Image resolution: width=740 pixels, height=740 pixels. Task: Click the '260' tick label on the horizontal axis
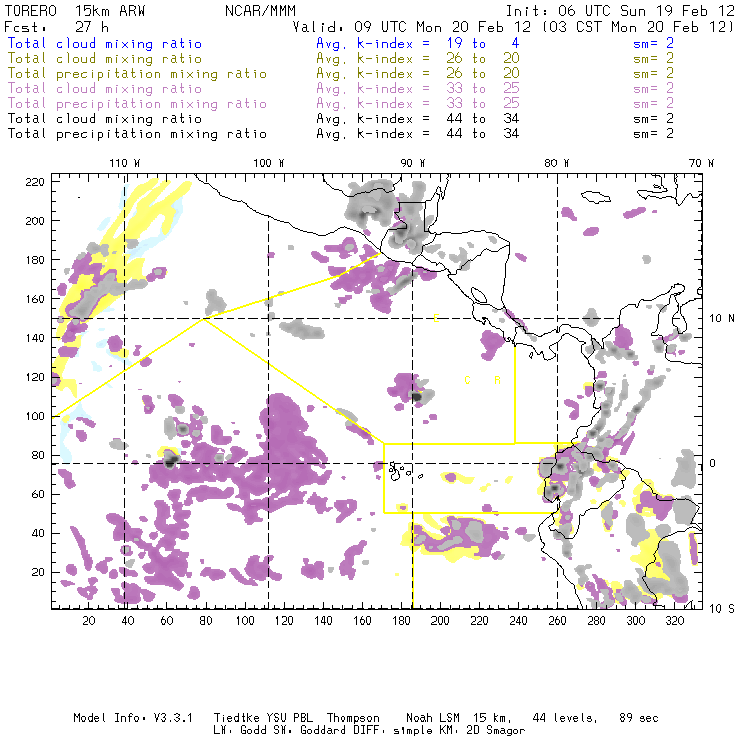[x=557, y=621]
